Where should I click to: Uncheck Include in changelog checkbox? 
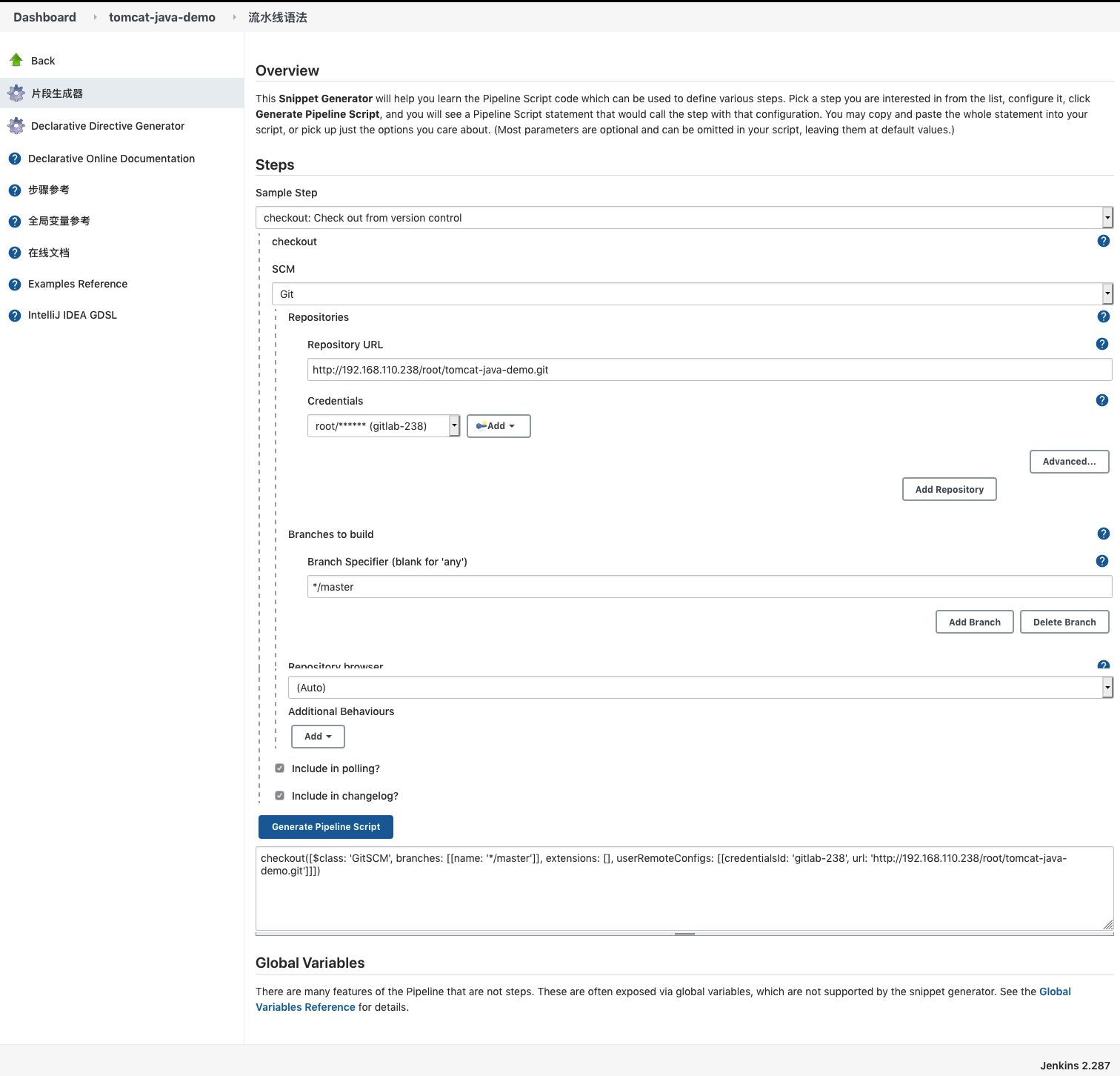point(280,796)
